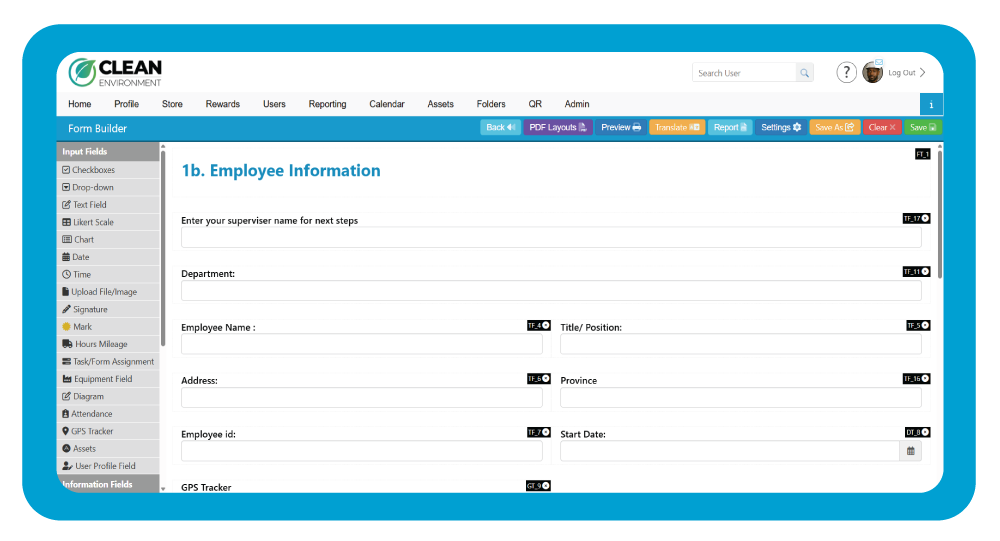Click the search magnifier icon
Viewport: 1000px width, 541px height.
804,73
